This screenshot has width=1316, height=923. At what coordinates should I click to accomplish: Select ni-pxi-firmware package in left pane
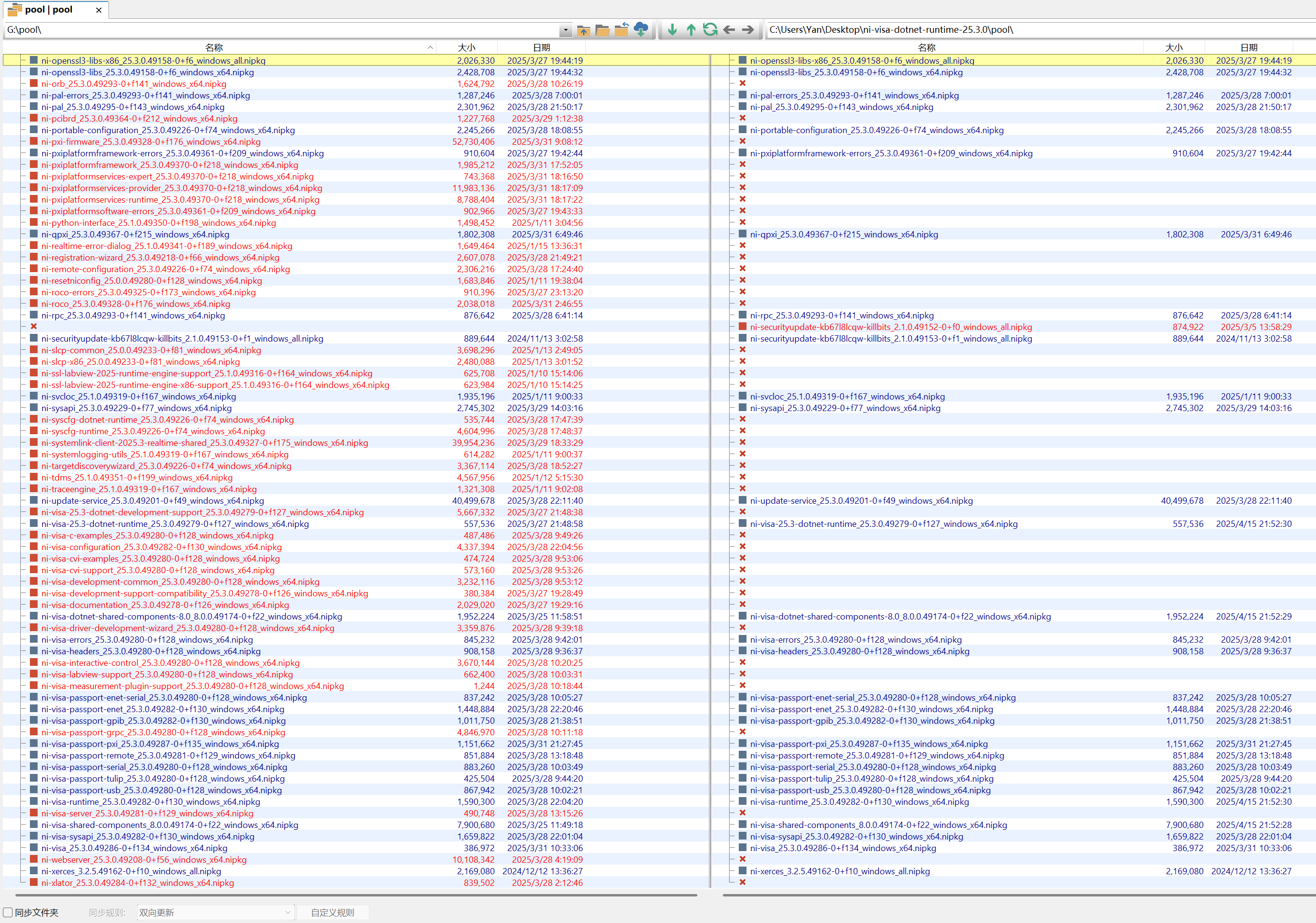tap(150, 142)
